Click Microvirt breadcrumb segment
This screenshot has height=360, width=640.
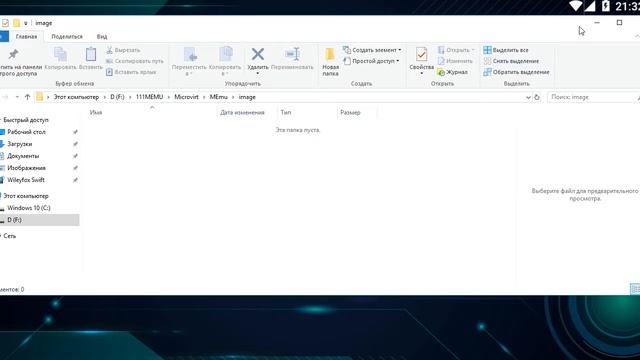(x=187, y=97)
